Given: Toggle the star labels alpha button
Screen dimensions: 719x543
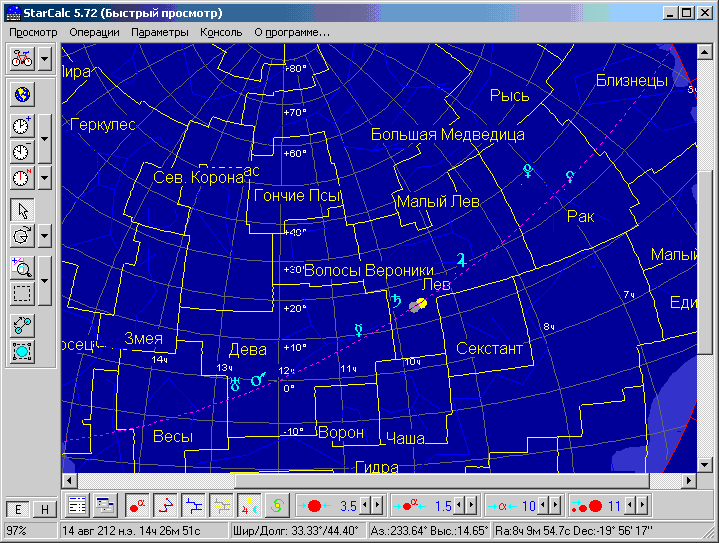Looking at the screenshot, I should (137, 504).
